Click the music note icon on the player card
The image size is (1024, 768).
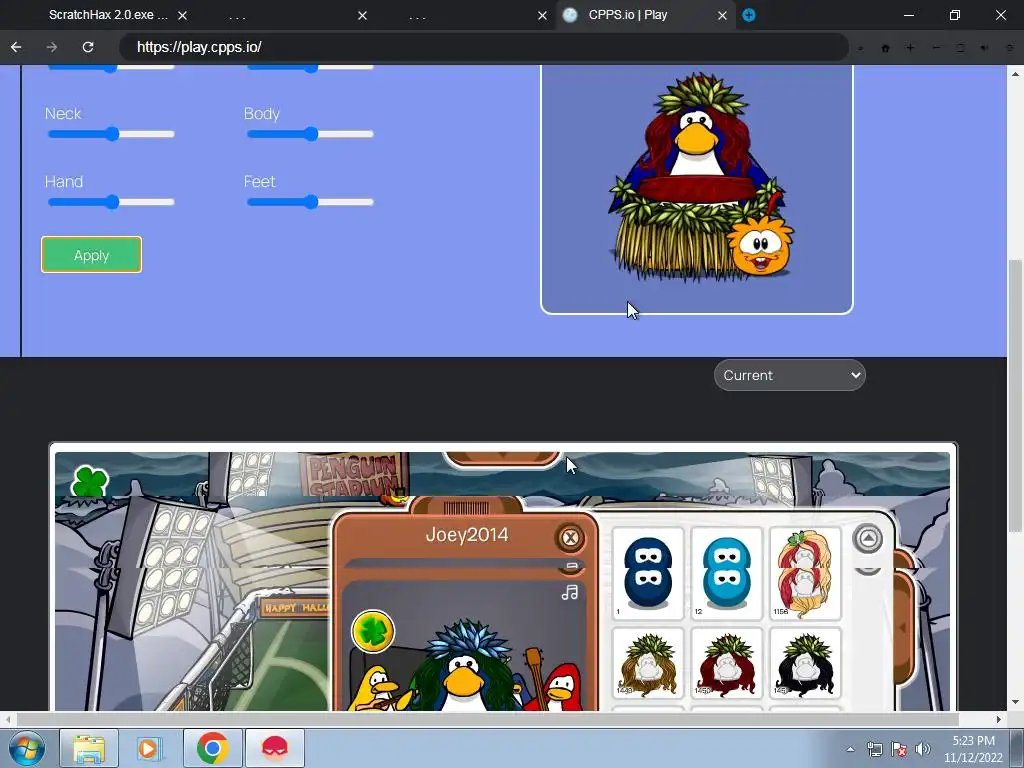(569, 592)
